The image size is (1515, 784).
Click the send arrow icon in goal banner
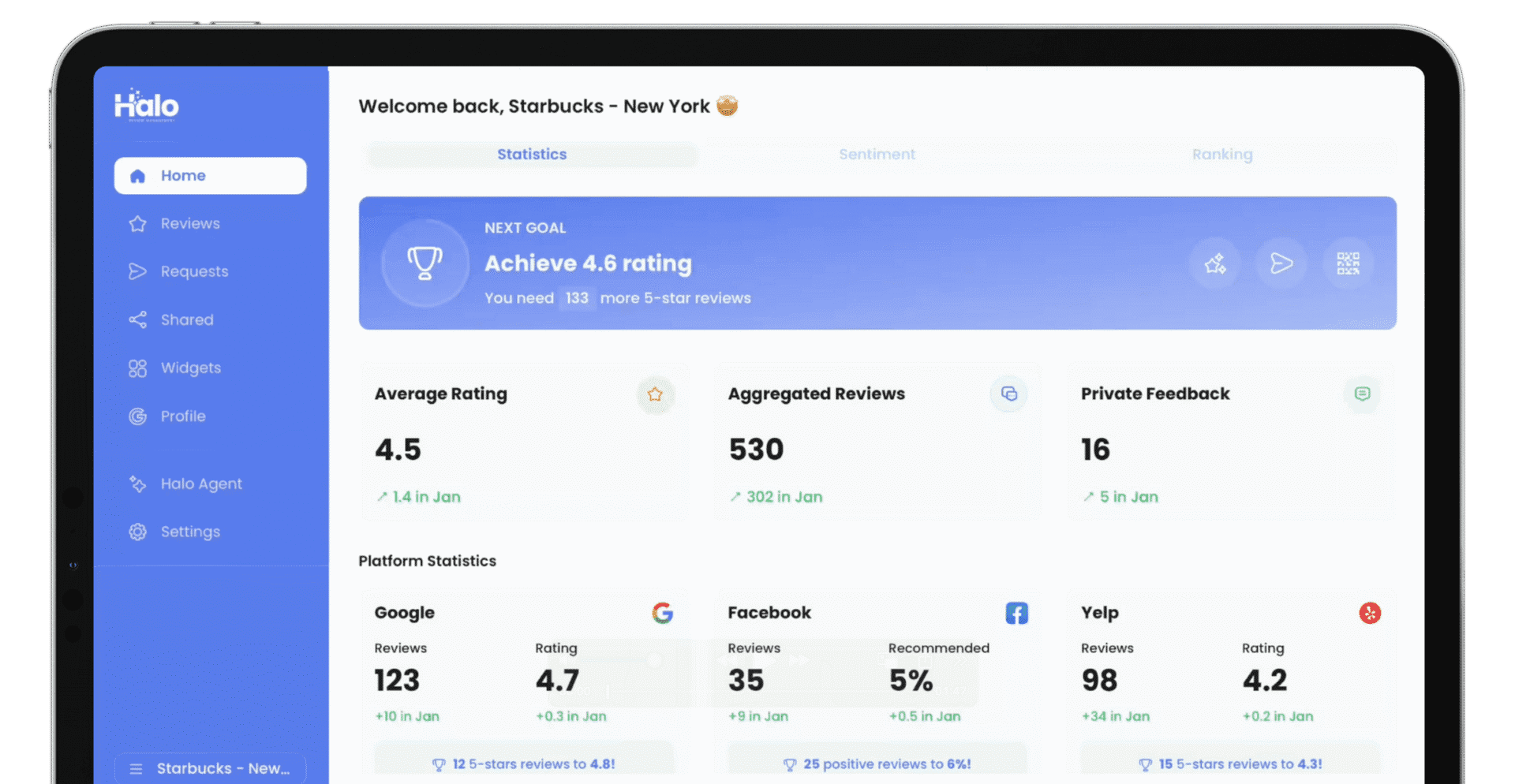point(1281,263)
